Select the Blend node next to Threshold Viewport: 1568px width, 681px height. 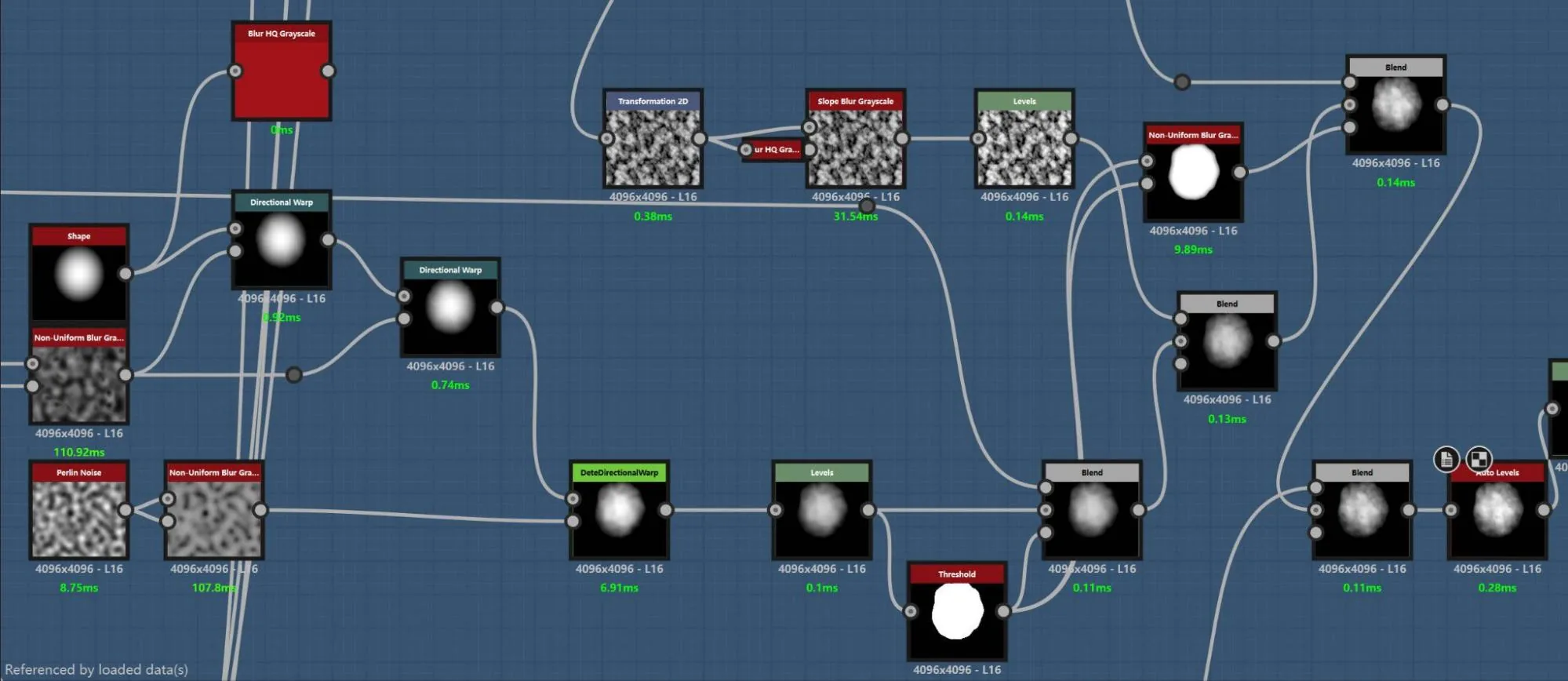1092,510
